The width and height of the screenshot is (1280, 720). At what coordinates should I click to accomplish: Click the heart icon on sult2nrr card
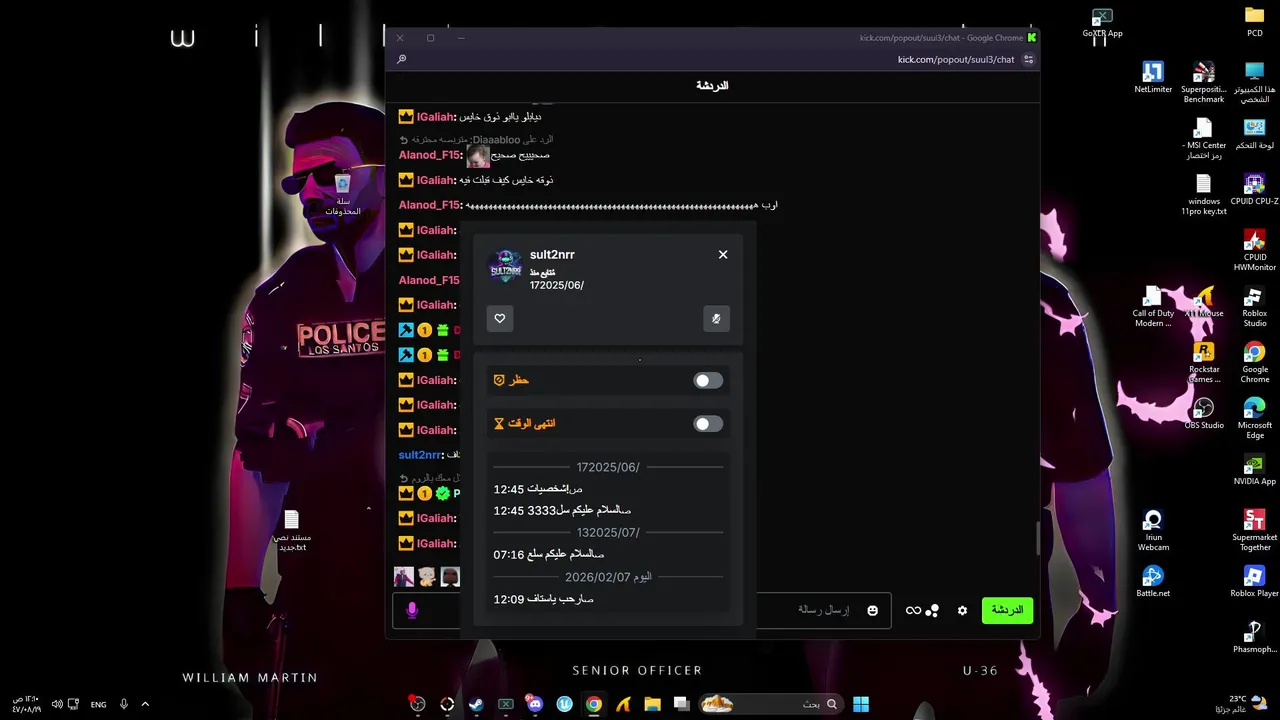click(500, 318)
